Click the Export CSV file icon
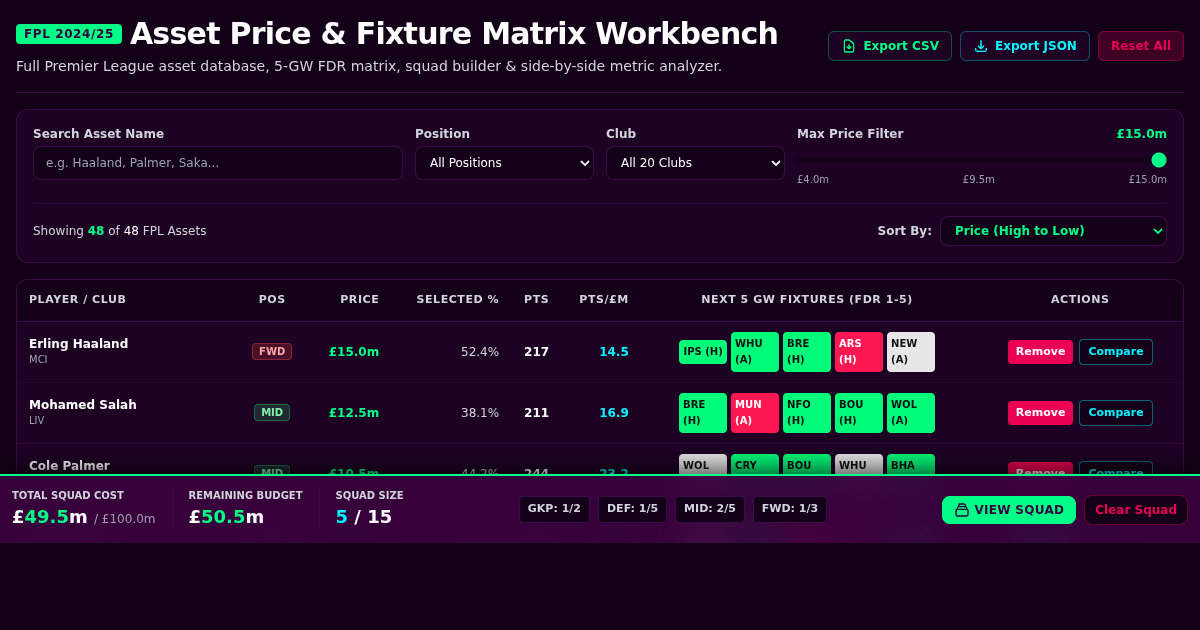This screenshot has height=630, width=1200. [849, 46]
